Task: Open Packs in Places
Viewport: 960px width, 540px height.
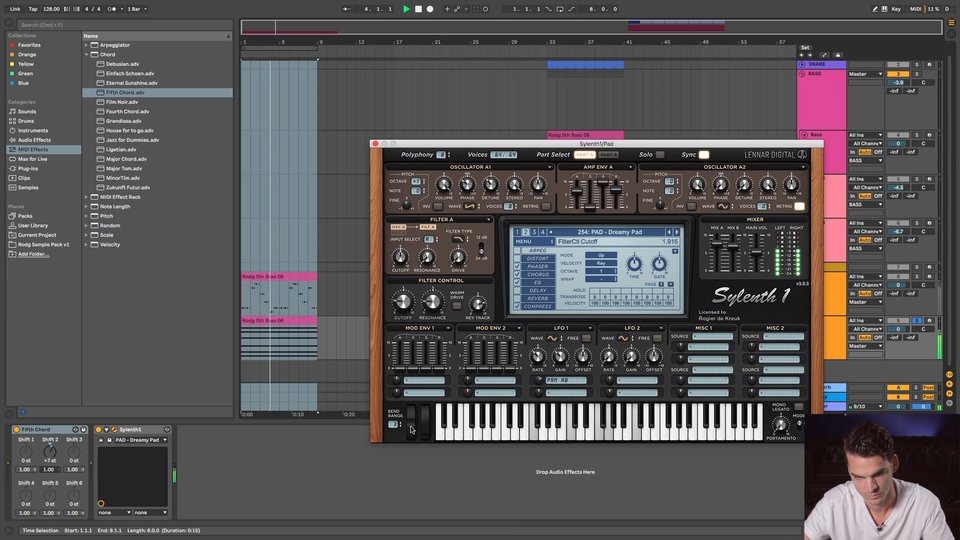Action: 24,216
